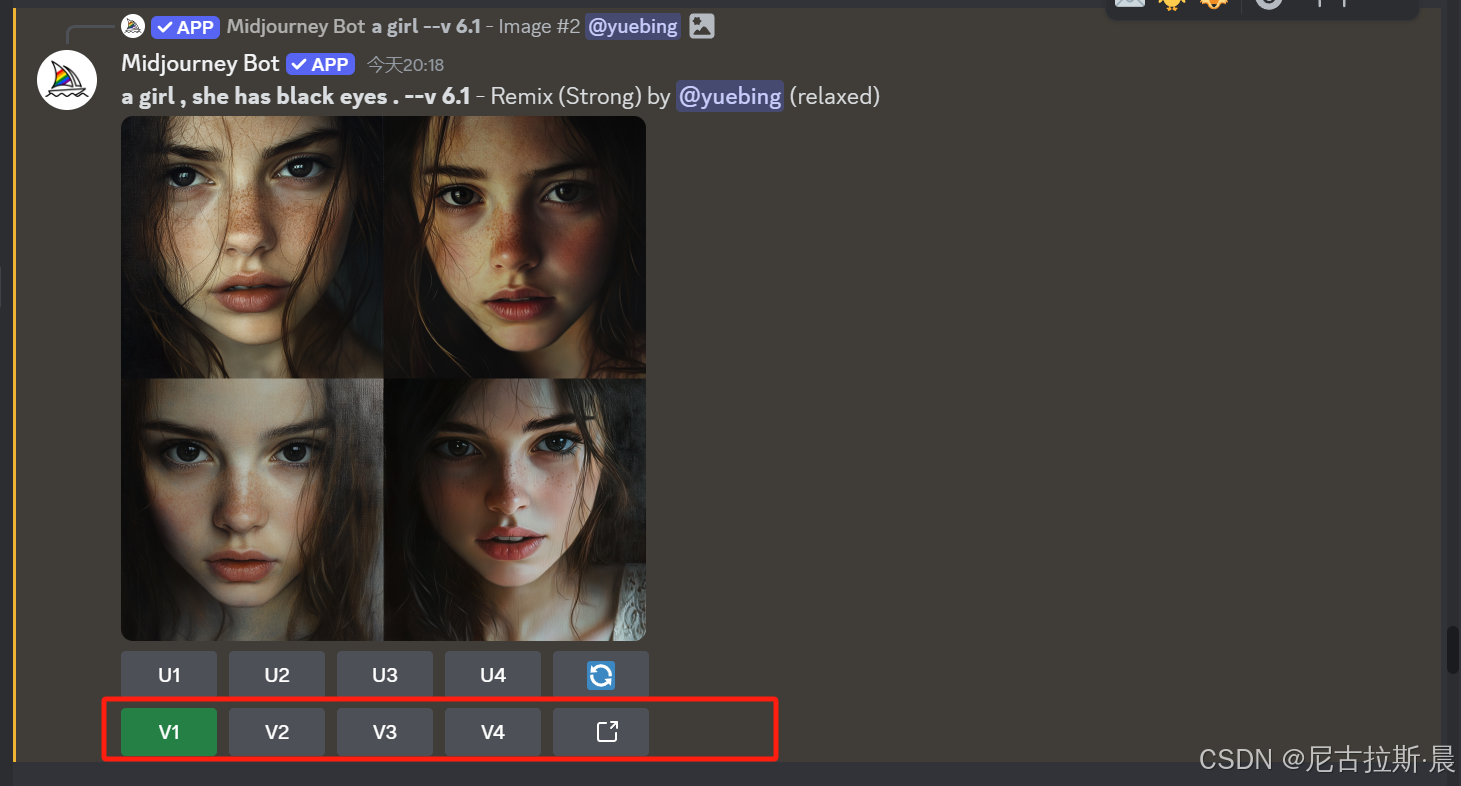Click the image attachment icon in reply header
Viewport: 1461px width, 786px height.
(702, 27)
